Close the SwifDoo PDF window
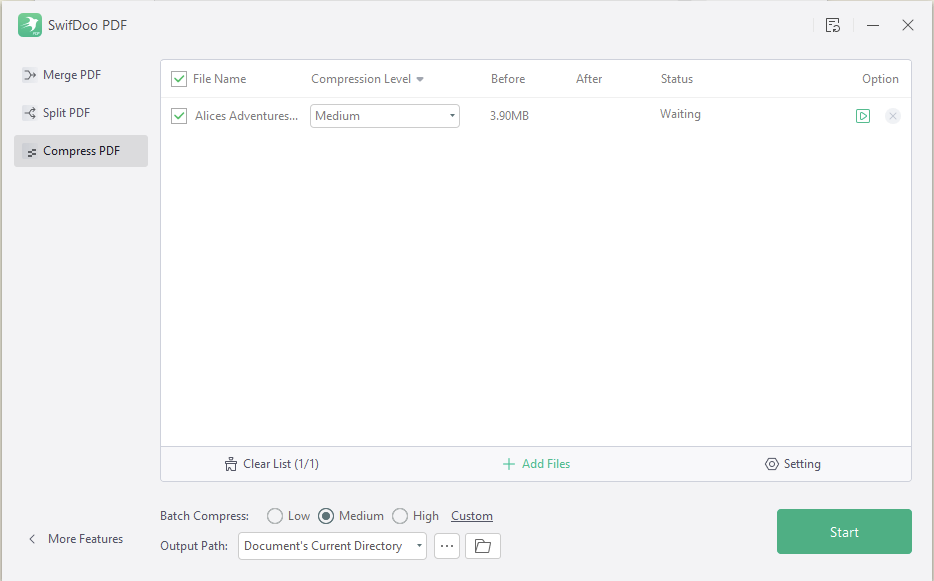 [x=907, y=25]
